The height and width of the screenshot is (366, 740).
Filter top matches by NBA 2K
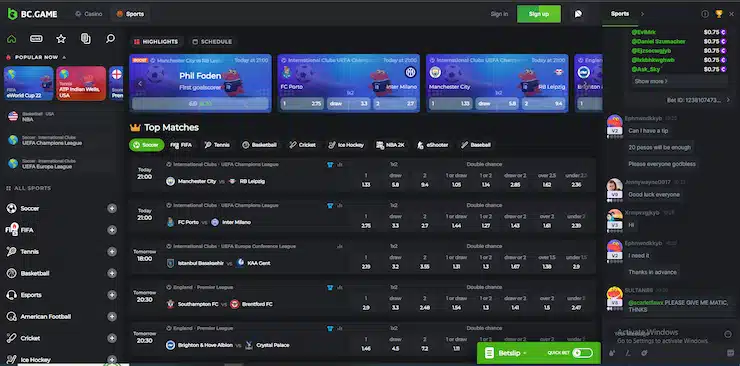click(x=391, y=145)
